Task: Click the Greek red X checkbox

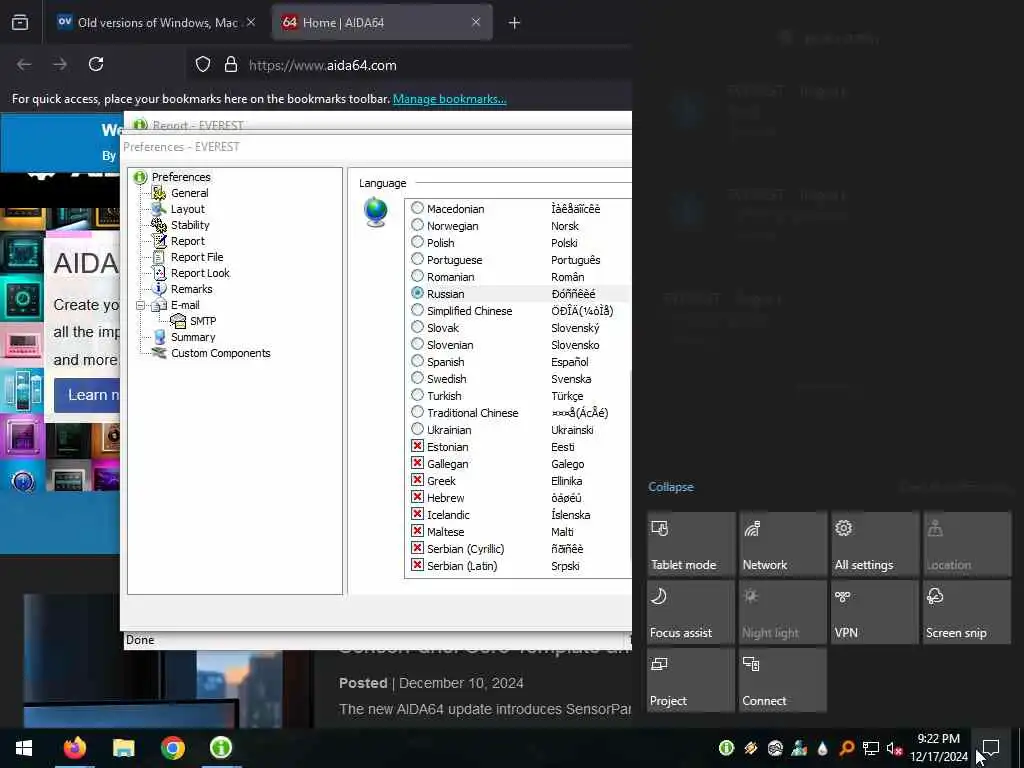Action: [x=417, y=480]
